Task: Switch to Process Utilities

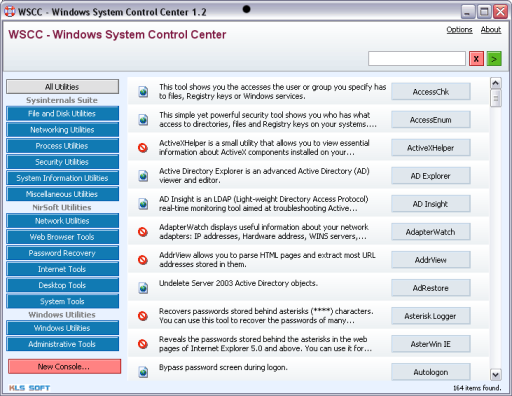Action: [62, 146]
